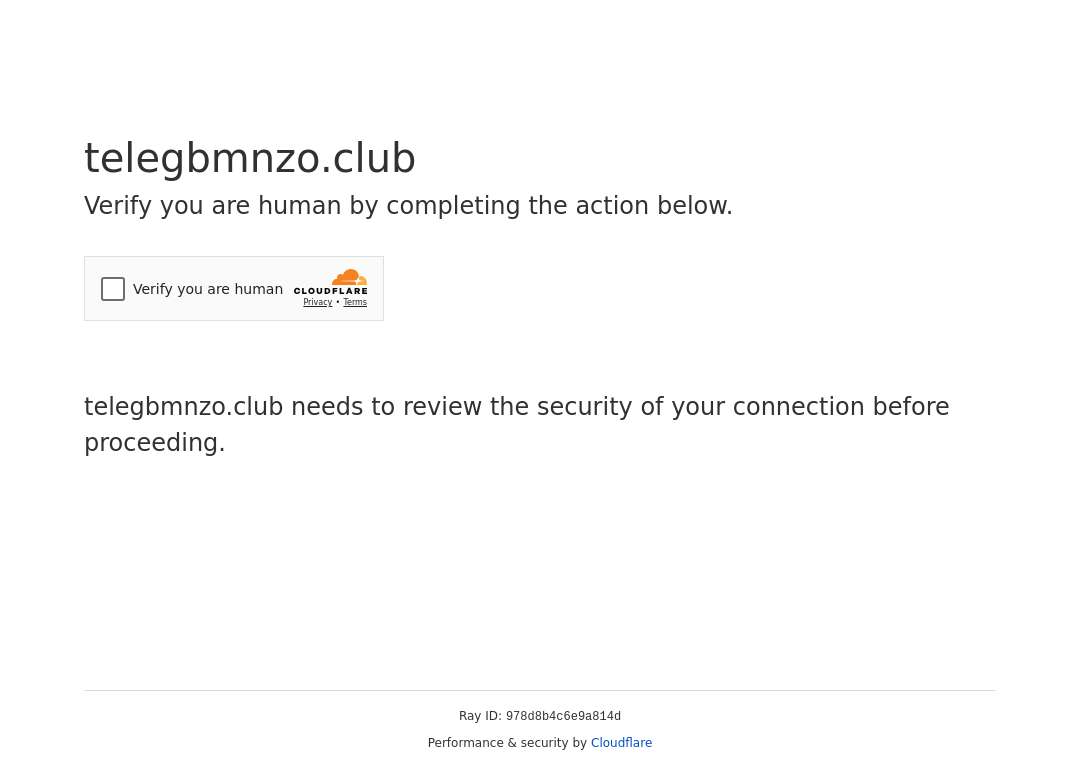Click the 'Ray ID:' label text
1080x768 pixels.
tap(480, 716)
